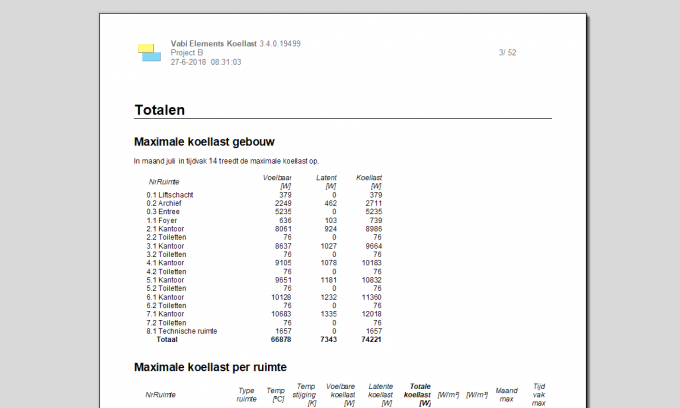This screenshot has height=408, width=680.
Task: Click the 'Totalen' heading
Action: click(160, 110)
